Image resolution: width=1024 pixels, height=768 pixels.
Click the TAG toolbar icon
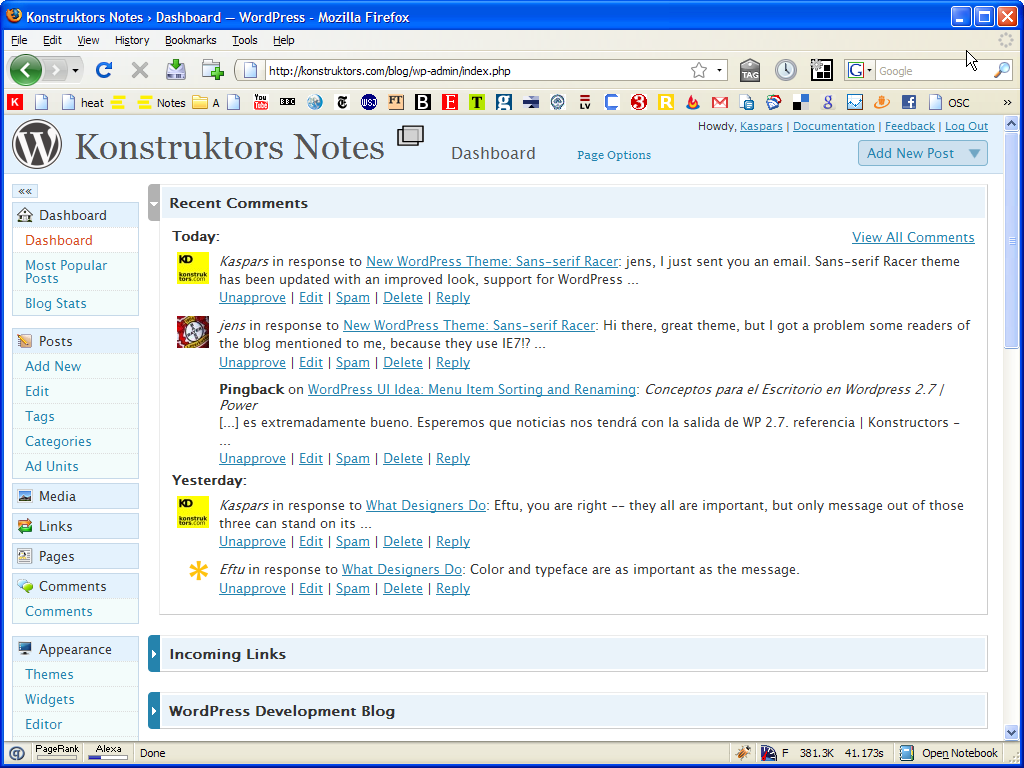750,70
